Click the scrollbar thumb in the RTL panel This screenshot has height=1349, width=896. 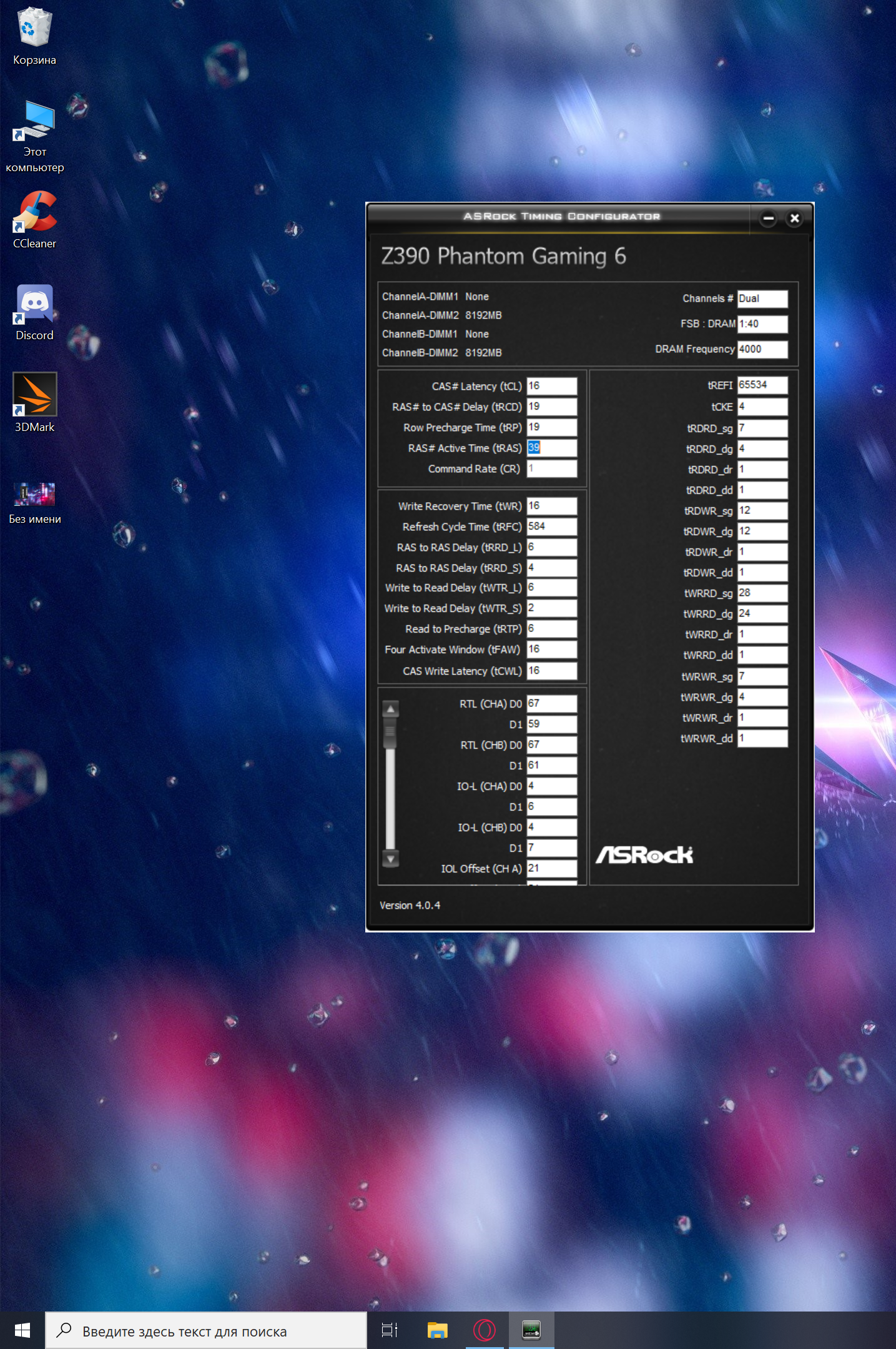pyautogui.click(x=390, y=732)
